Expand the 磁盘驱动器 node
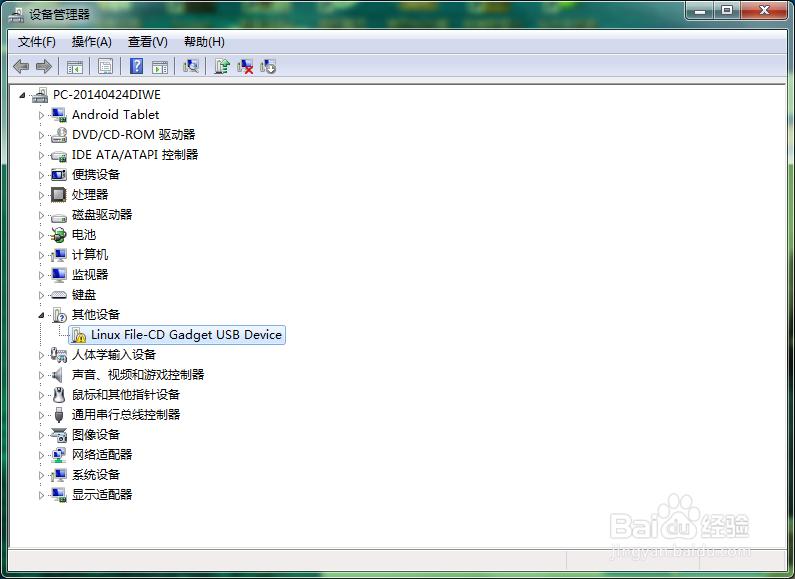Viewport: 795px width, 579px height. 42,215
